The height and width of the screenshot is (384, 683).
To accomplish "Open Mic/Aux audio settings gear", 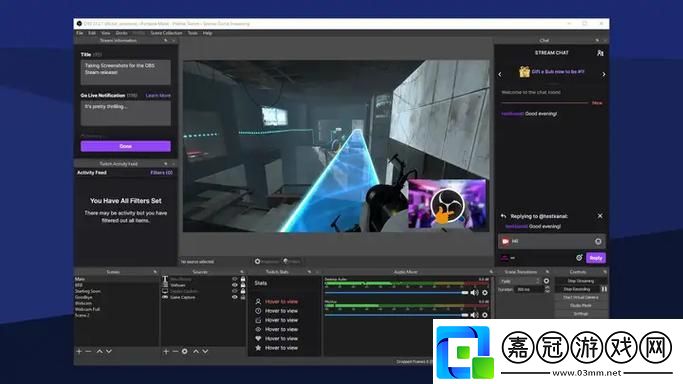I will 485,315.
